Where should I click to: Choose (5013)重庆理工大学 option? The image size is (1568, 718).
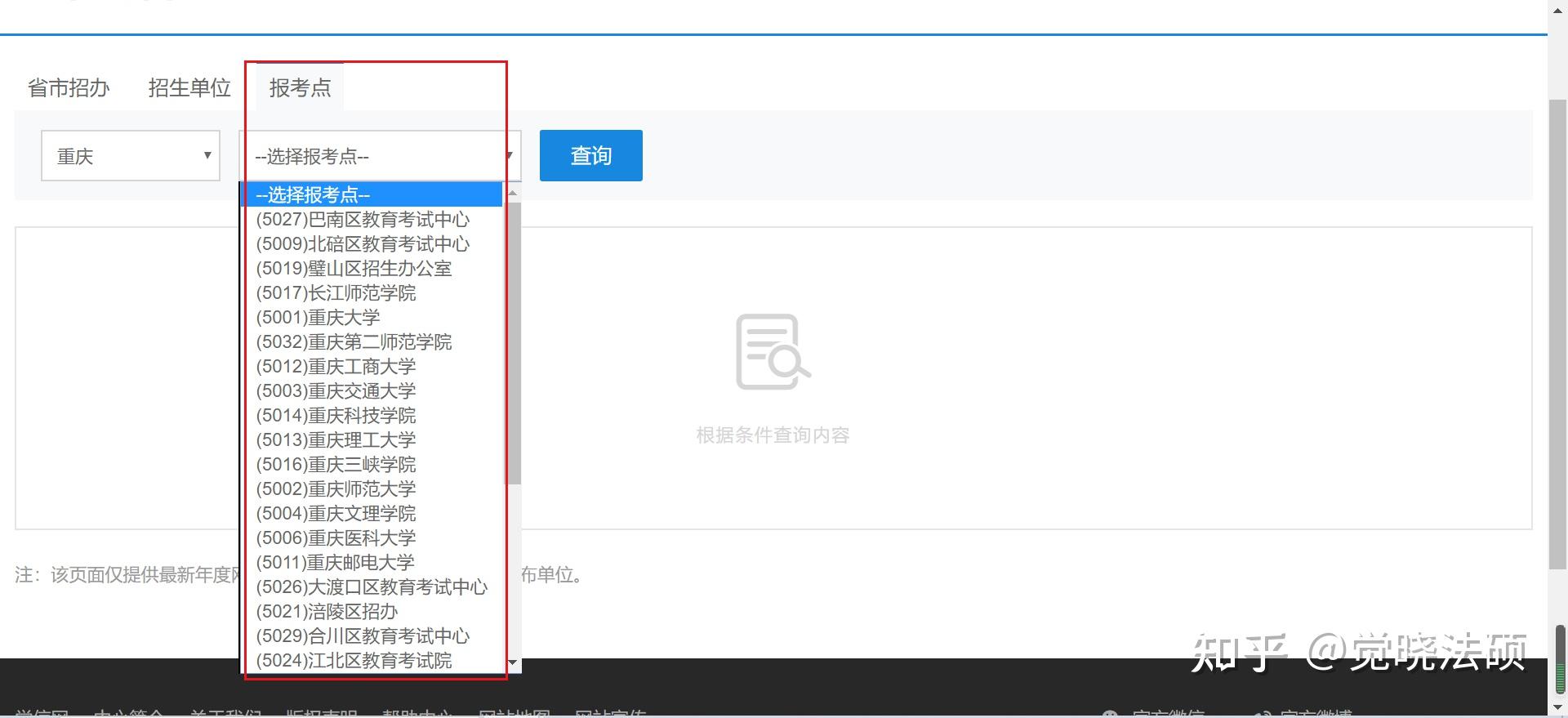pos(372,439)
